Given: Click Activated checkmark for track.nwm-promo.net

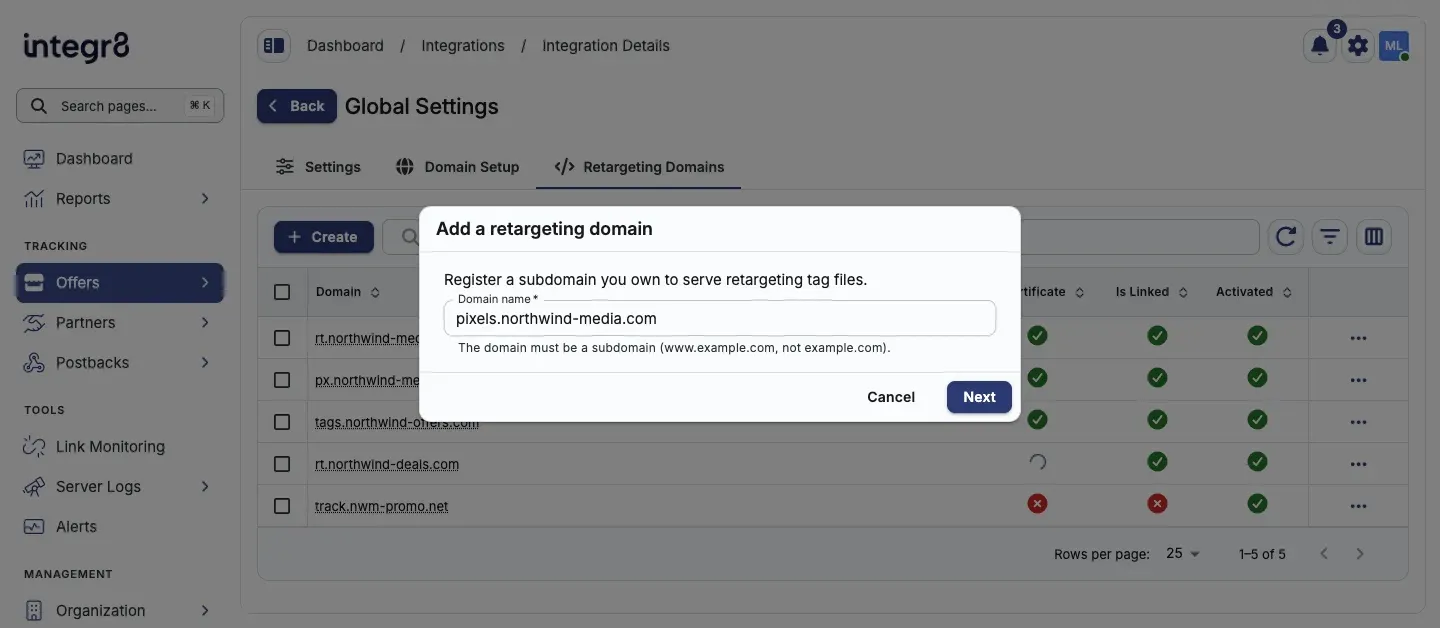Looking at the screenshot, I should pos(1257,504).
